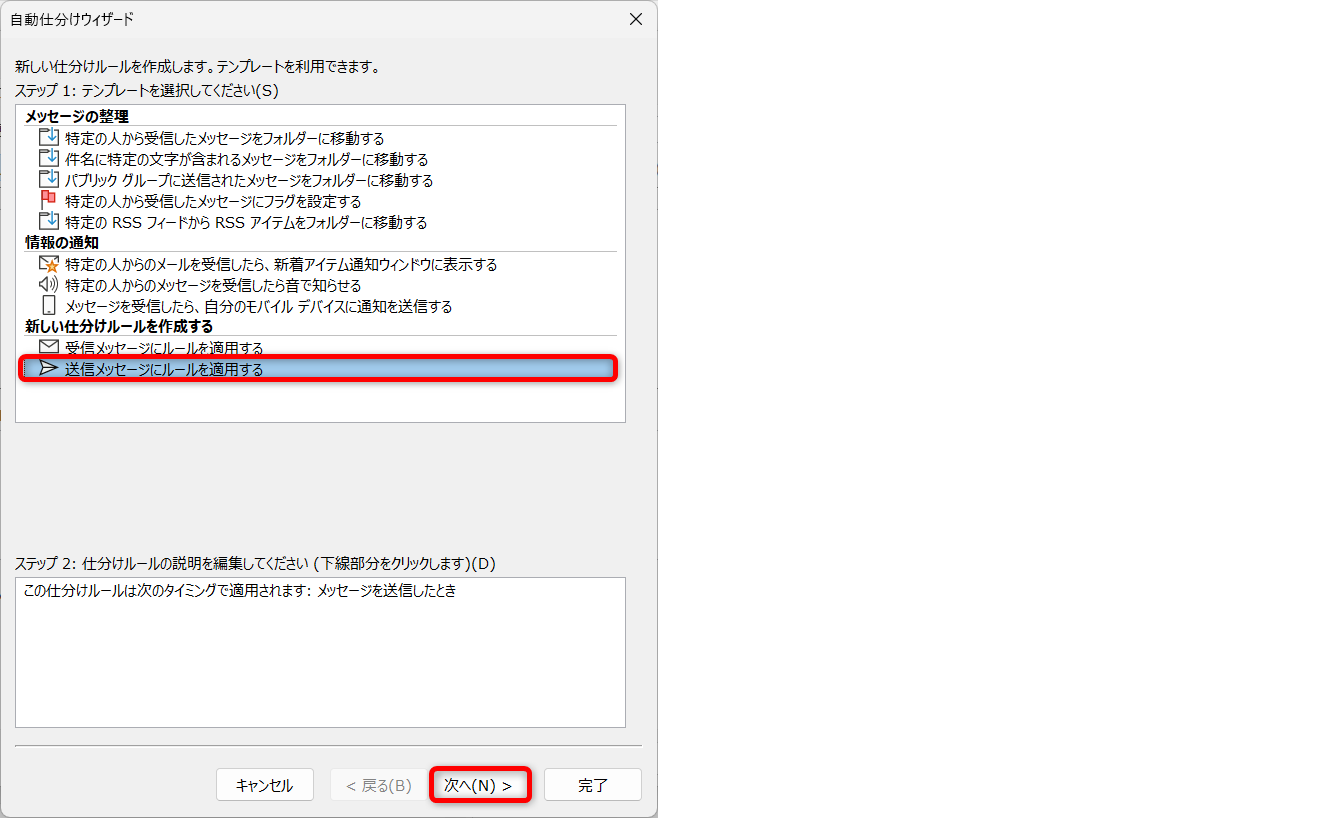Click the folder icon beside 件名に特定の文字が含まれる
1344x818 pixels.
point(49,159)
